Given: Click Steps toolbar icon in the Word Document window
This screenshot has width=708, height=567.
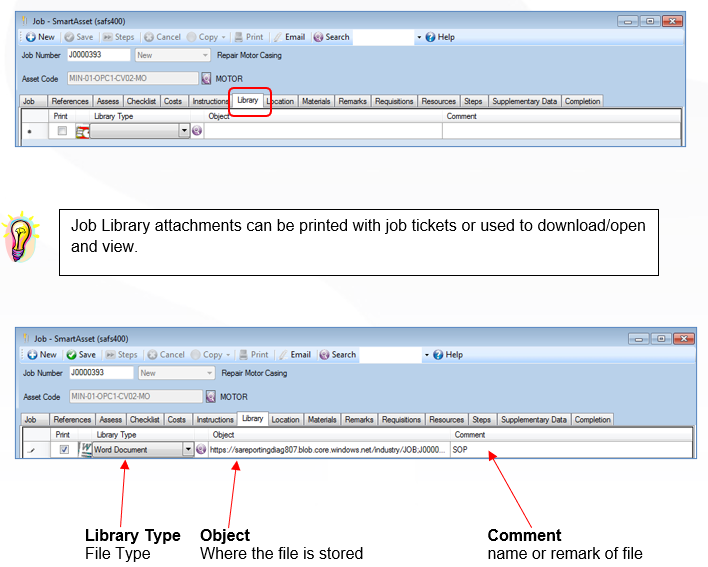Looking at the screenshot, I should 110,355.
